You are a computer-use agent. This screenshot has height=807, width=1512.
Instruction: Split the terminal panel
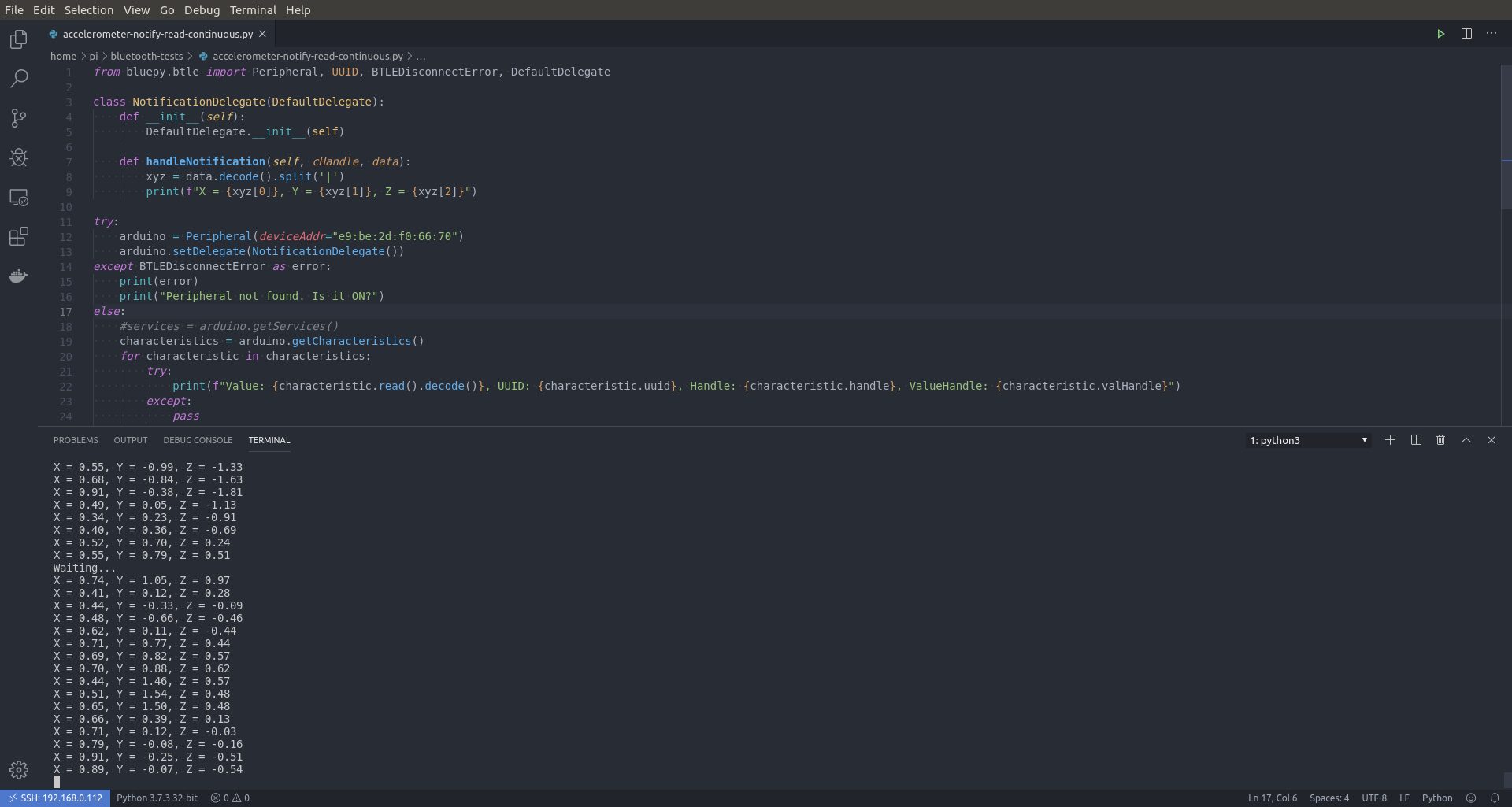(x=1416, y=440)
